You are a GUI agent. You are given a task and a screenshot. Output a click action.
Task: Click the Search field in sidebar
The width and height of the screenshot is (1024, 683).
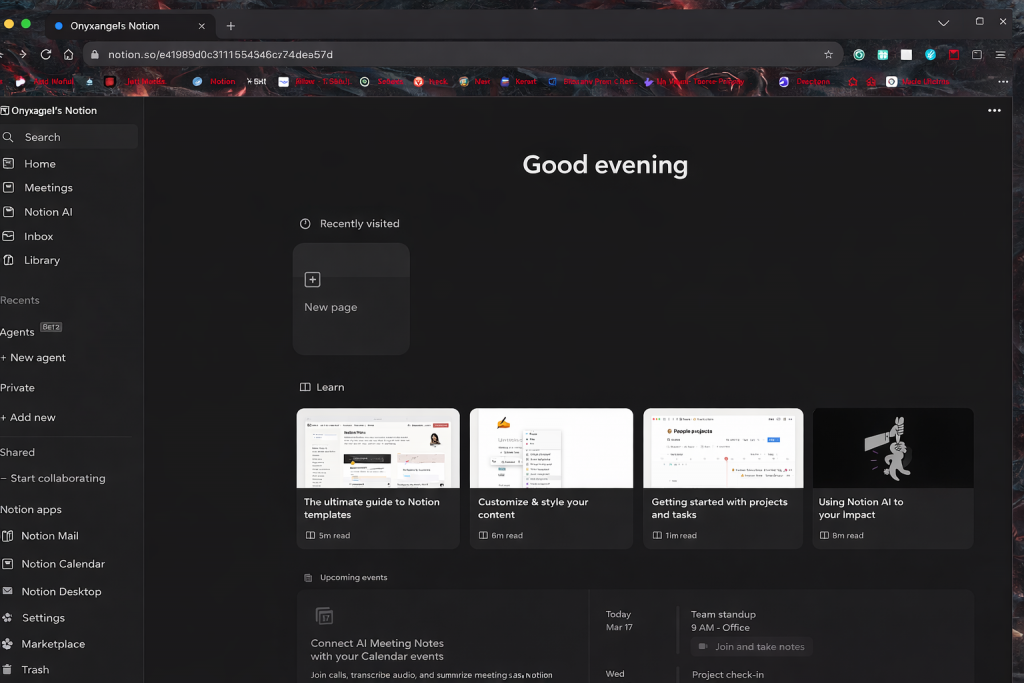[x=69, y=137]
